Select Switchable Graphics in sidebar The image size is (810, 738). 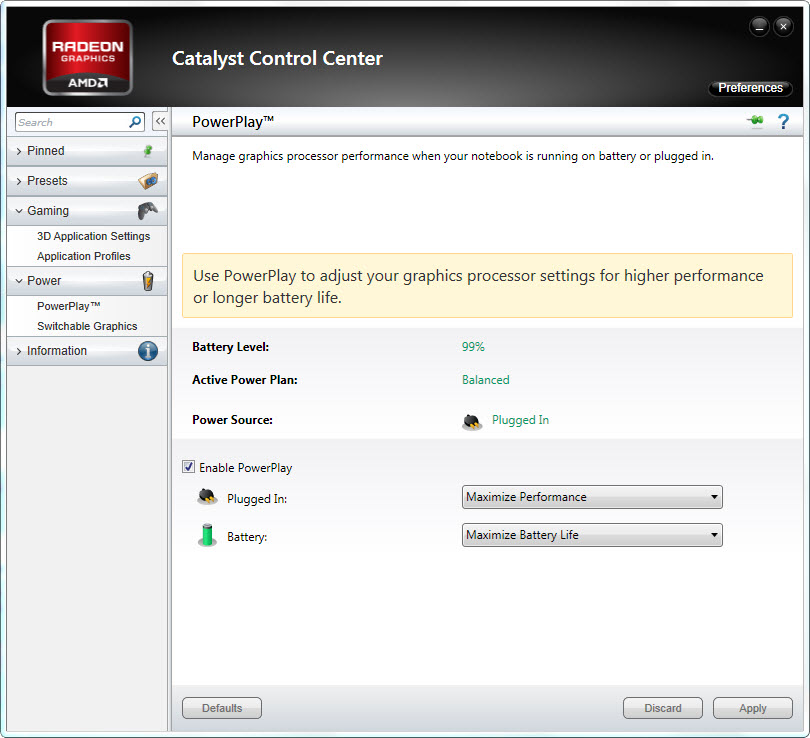(x=87, y=326)
